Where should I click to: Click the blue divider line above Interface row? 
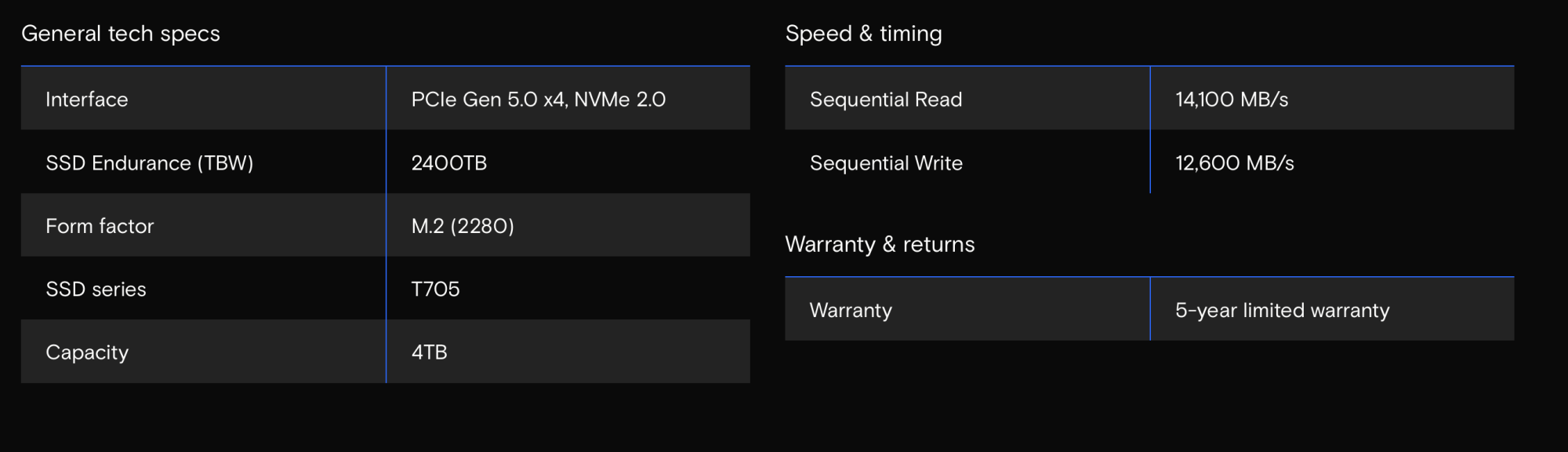point(386,66)
